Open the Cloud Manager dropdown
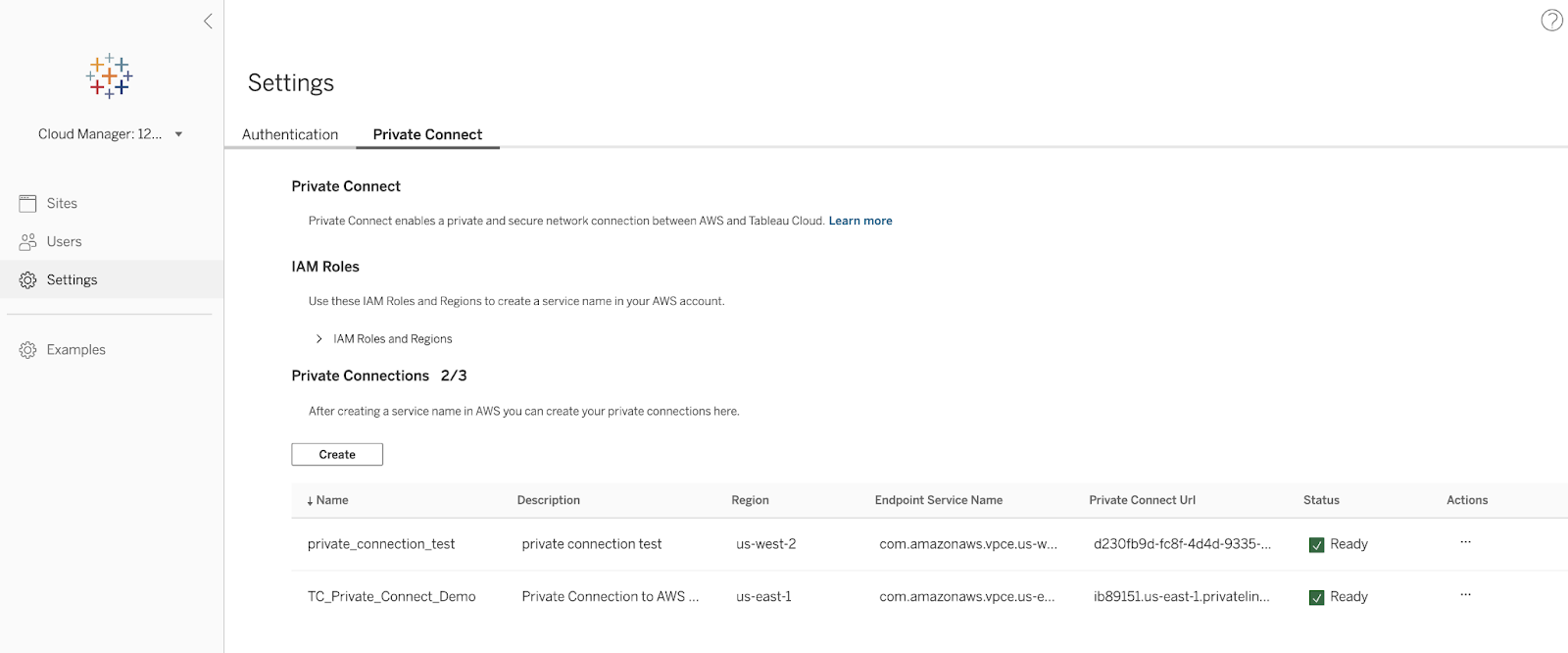The width and height of the screenshot is (1568, 653). click(x=178, y=134)
